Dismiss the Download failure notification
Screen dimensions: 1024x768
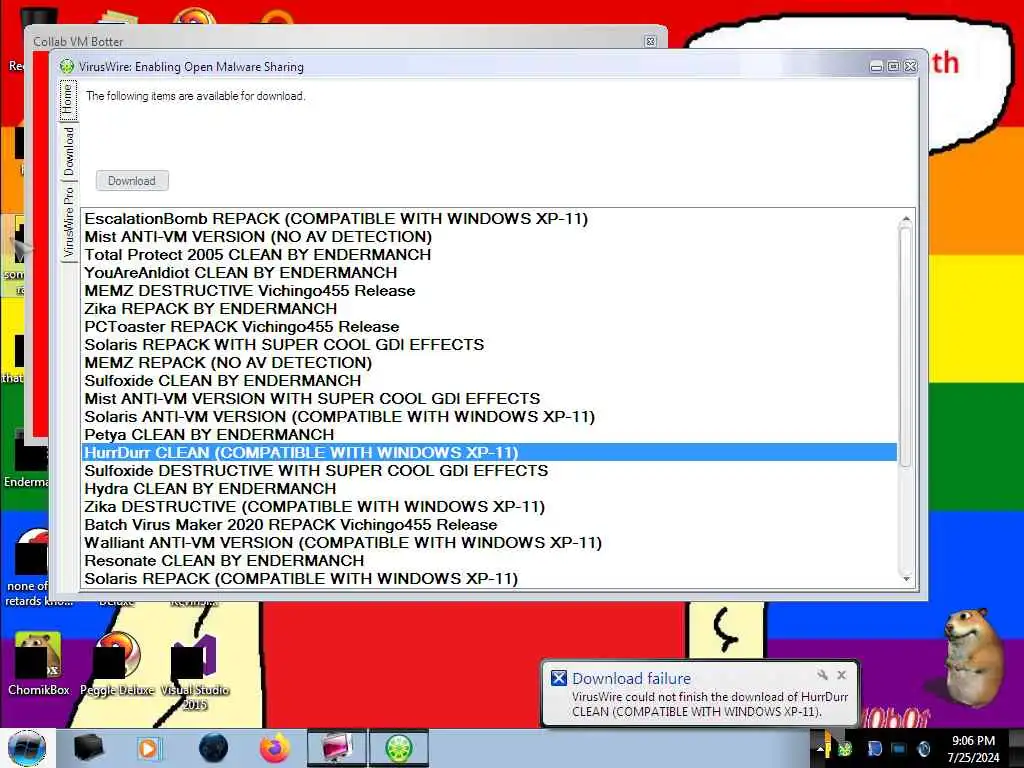pos(842,675)
